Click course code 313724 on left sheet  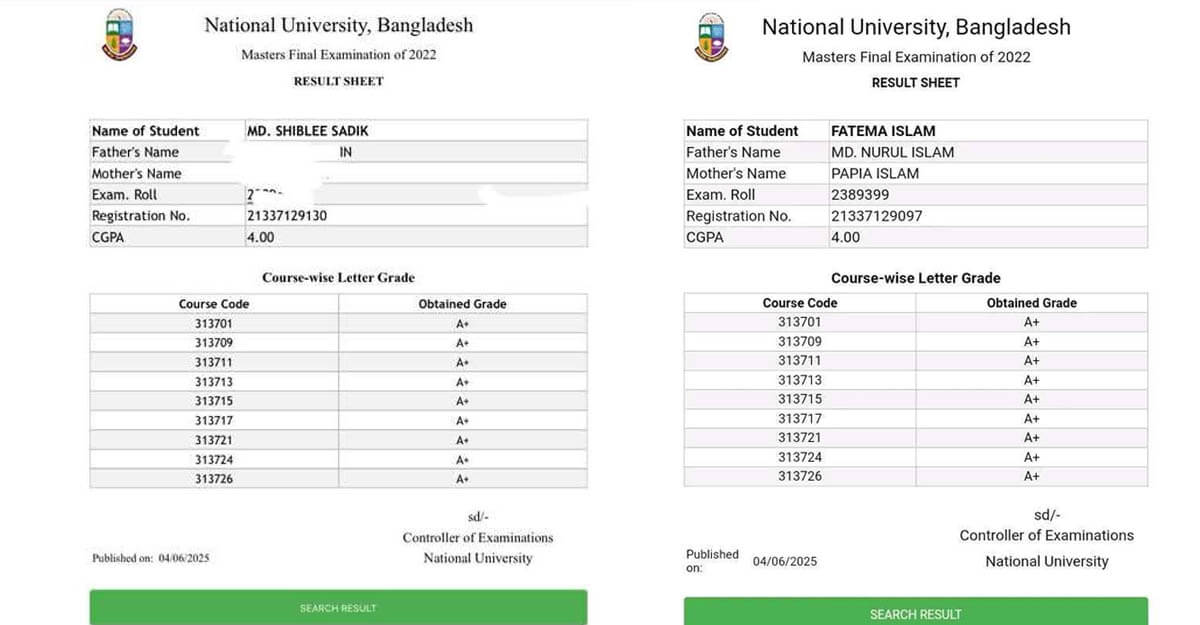214,460
